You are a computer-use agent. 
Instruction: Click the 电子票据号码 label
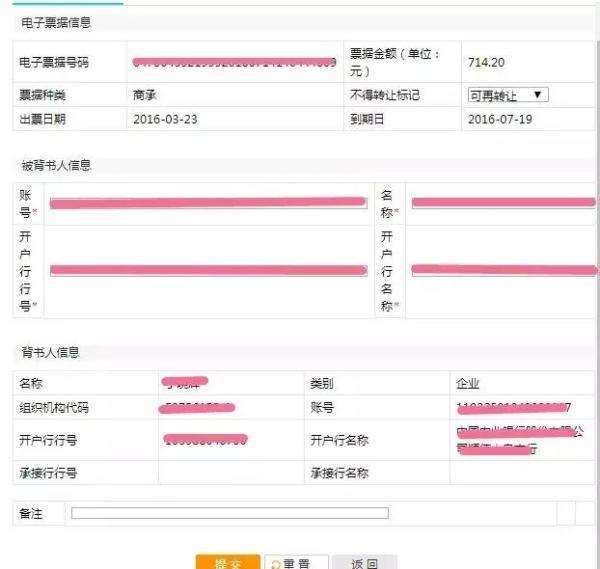54,62
